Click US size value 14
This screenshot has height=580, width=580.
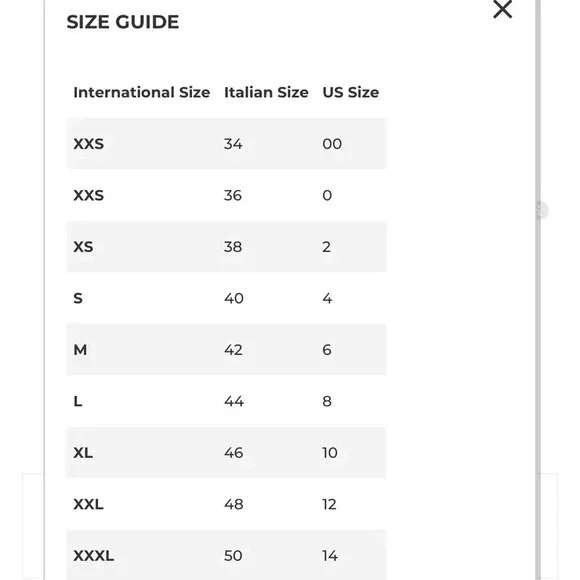(x=330, y=556)
